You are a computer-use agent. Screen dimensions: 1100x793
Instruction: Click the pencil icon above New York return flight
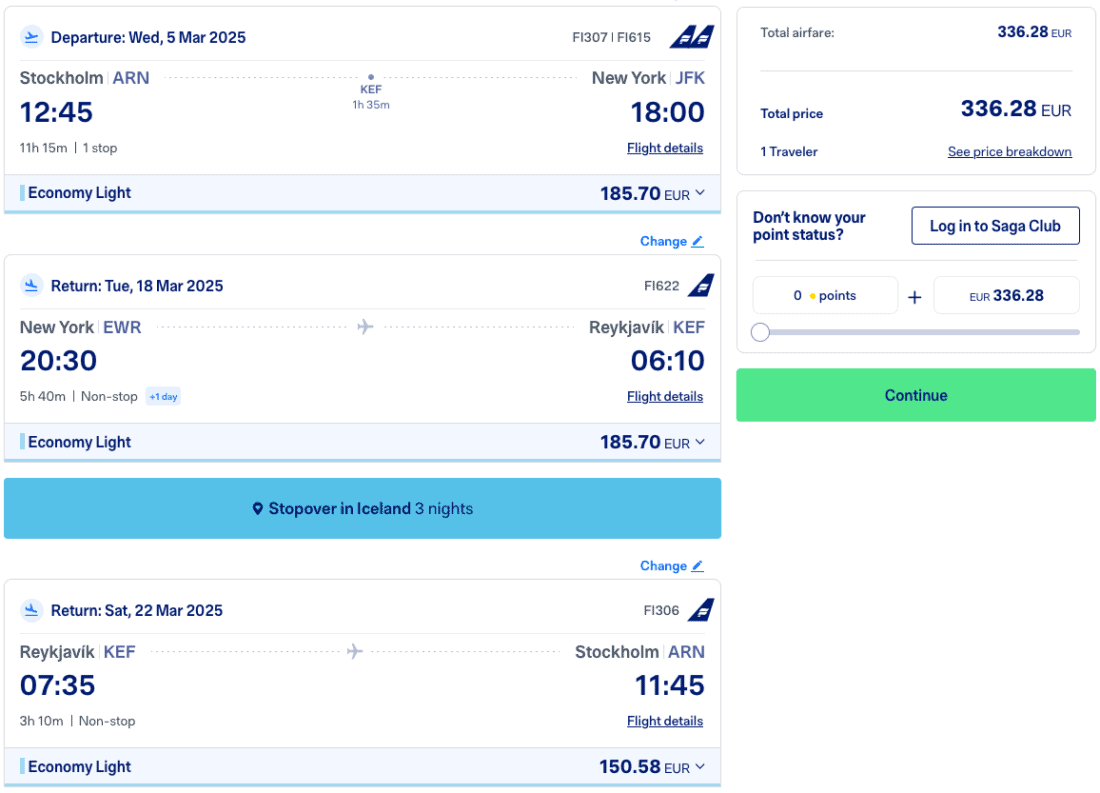tap(697, 241)
